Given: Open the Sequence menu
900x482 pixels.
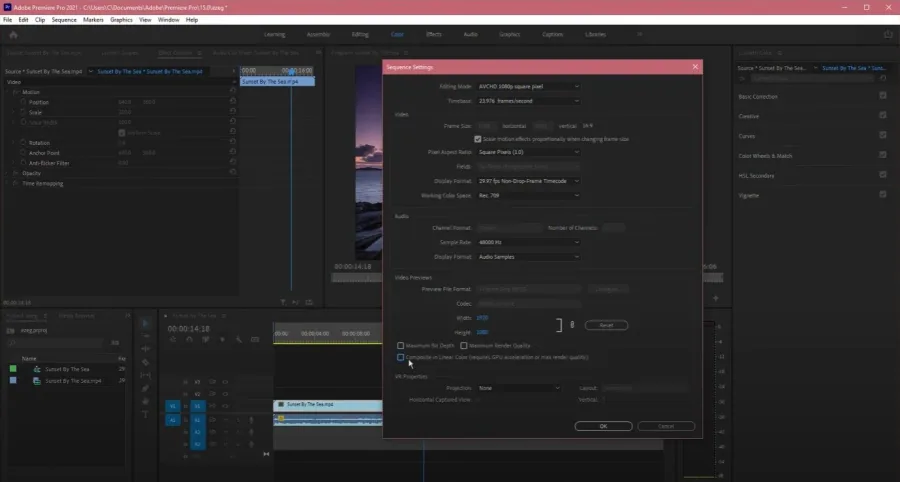Looking at the screenshot, I should click(64, 20).
